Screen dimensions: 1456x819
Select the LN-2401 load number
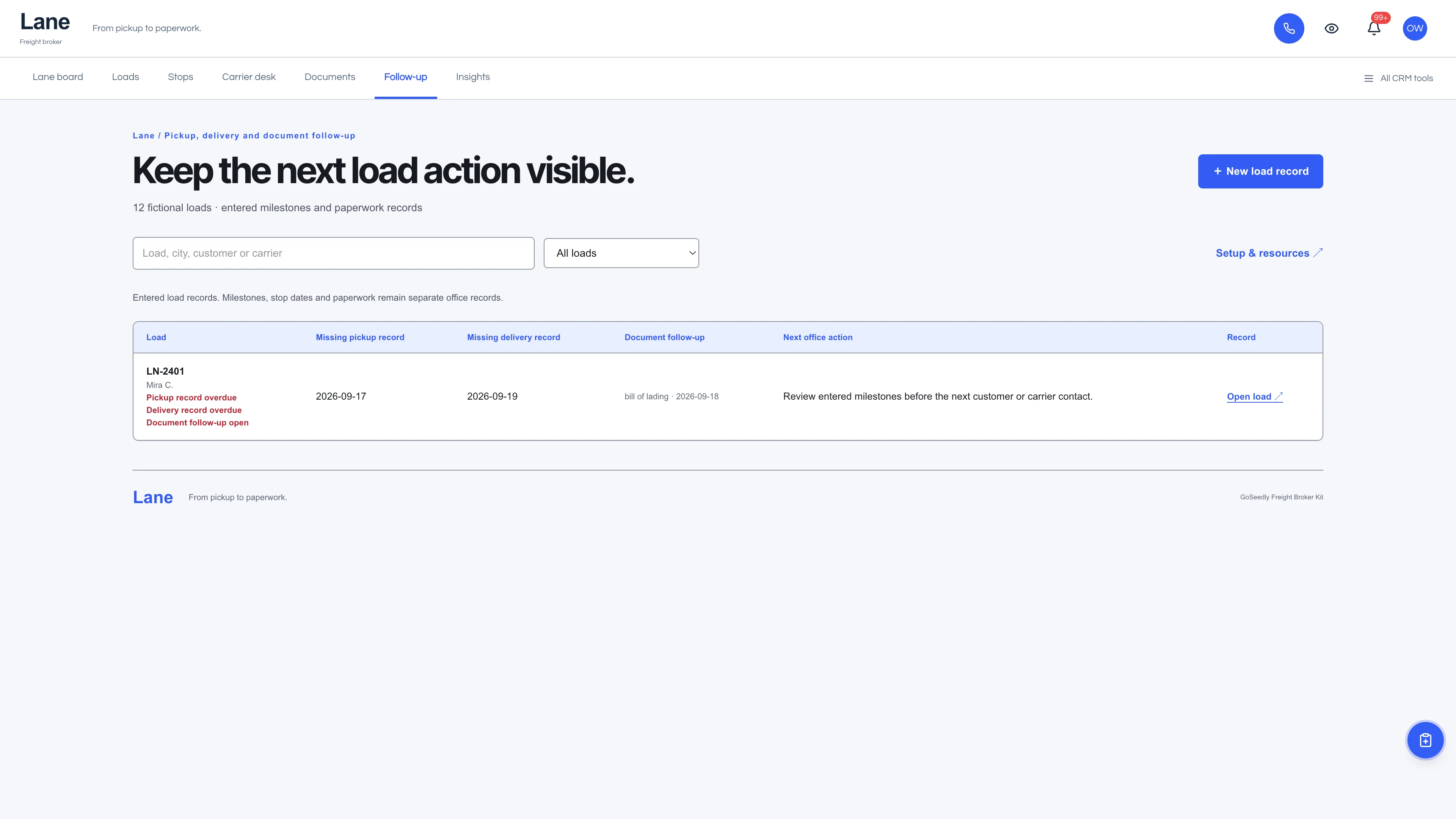pyautogui.click(x=165, y=371)
